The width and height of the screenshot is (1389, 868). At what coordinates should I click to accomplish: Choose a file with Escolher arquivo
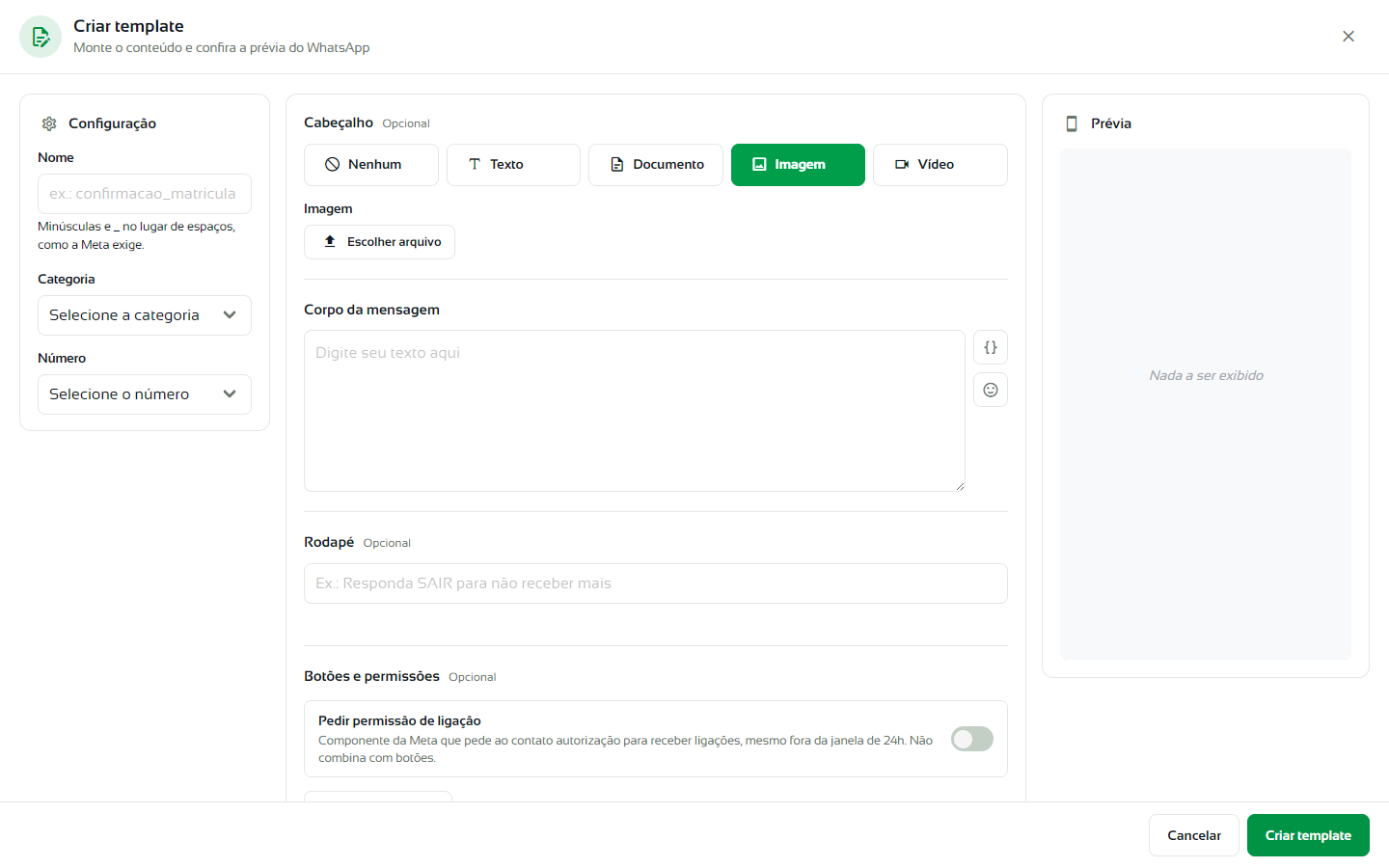pyautogui.click(x=379, y=242)
